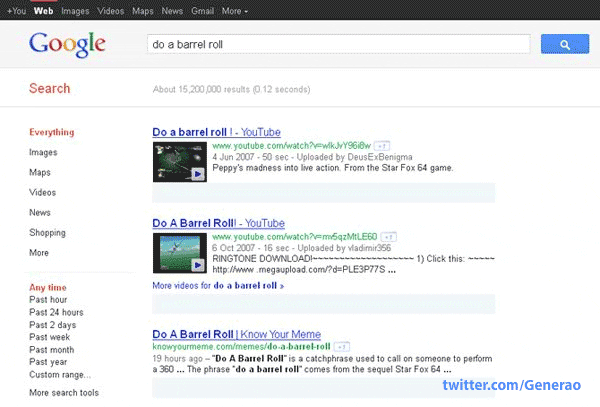Image resolution: width=600 pixels, height=407 pixels.
Task: Open Videos in top navigation bar
Action: point(111,11)
